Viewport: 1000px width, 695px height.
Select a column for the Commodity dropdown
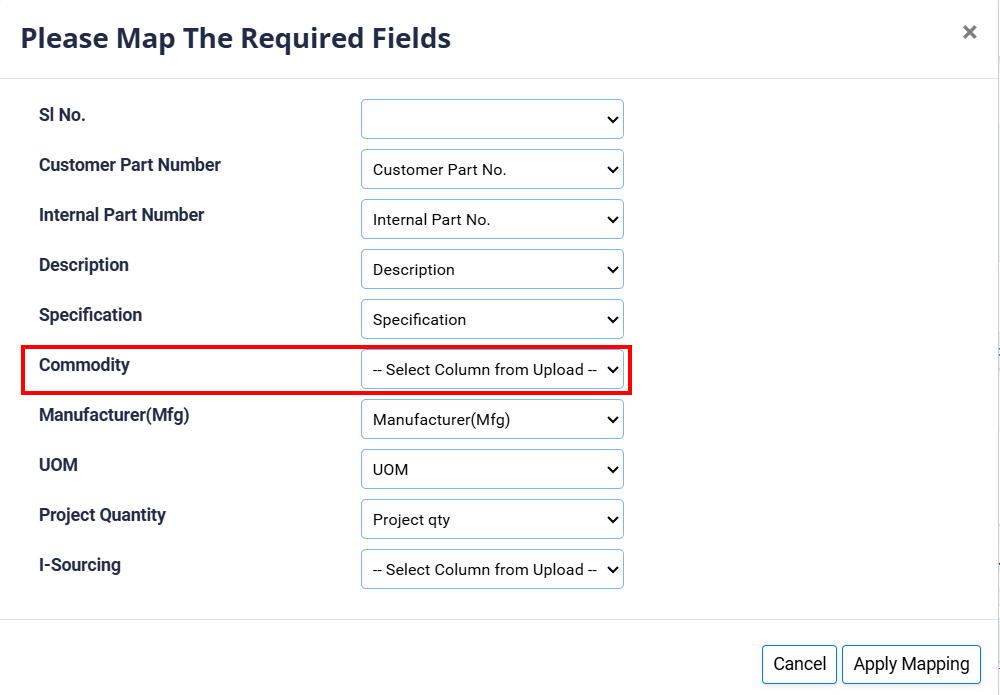[x=492, y=369]
